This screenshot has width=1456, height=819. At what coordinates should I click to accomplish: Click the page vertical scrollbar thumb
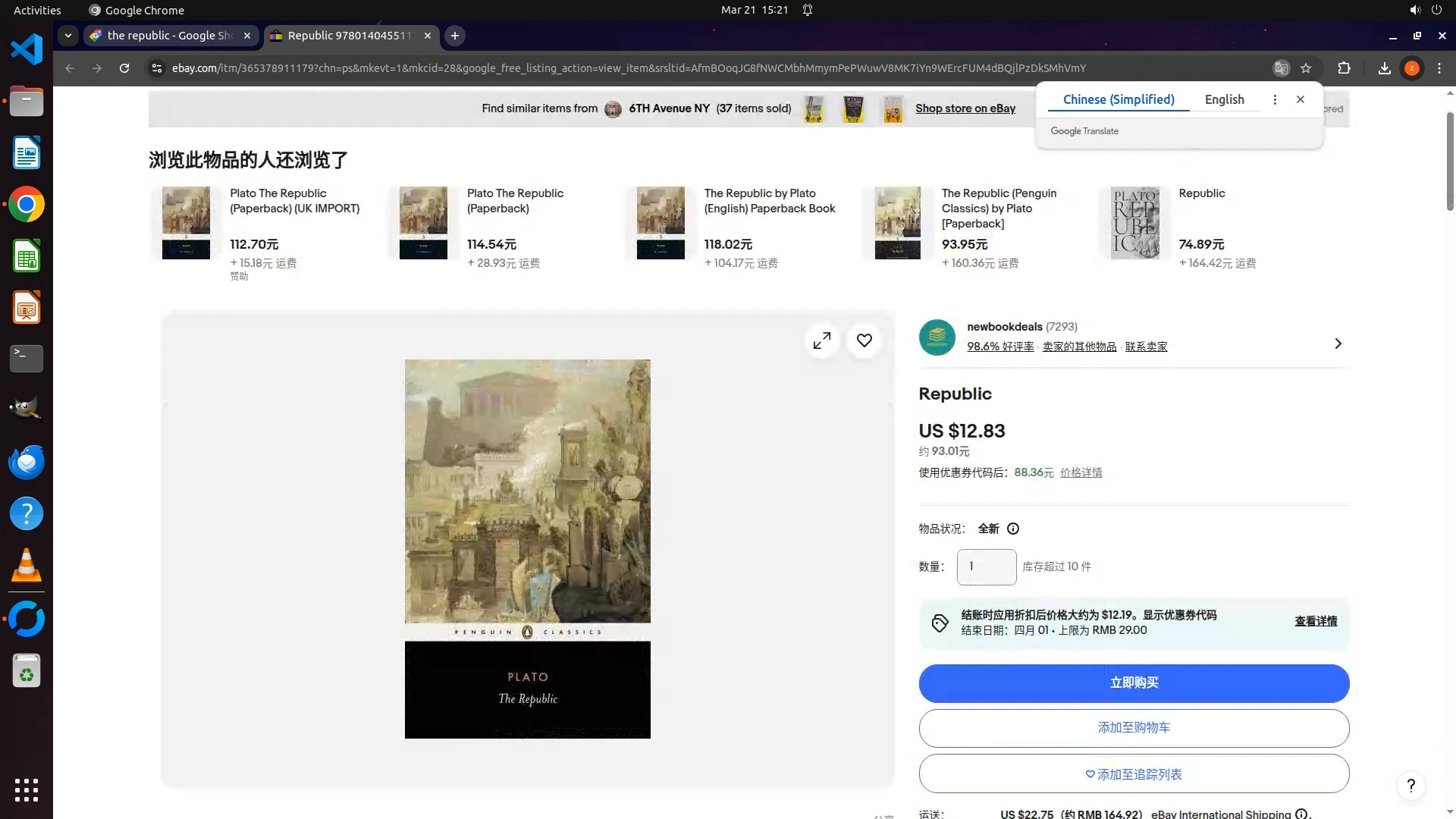[x=1450, y=161]
